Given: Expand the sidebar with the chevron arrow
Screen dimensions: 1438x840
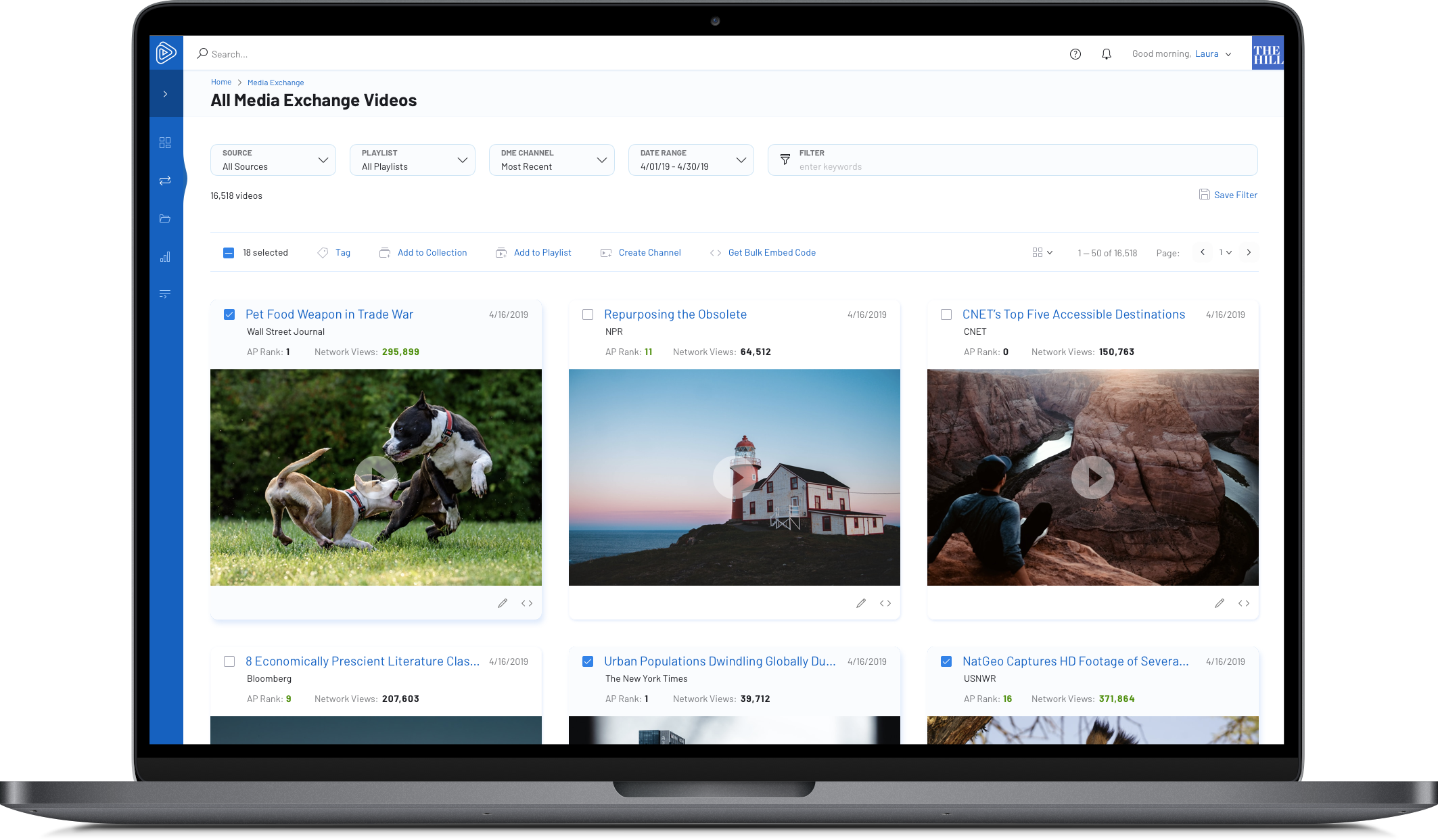Looking at the screenshot, I should tap(165, 94).
